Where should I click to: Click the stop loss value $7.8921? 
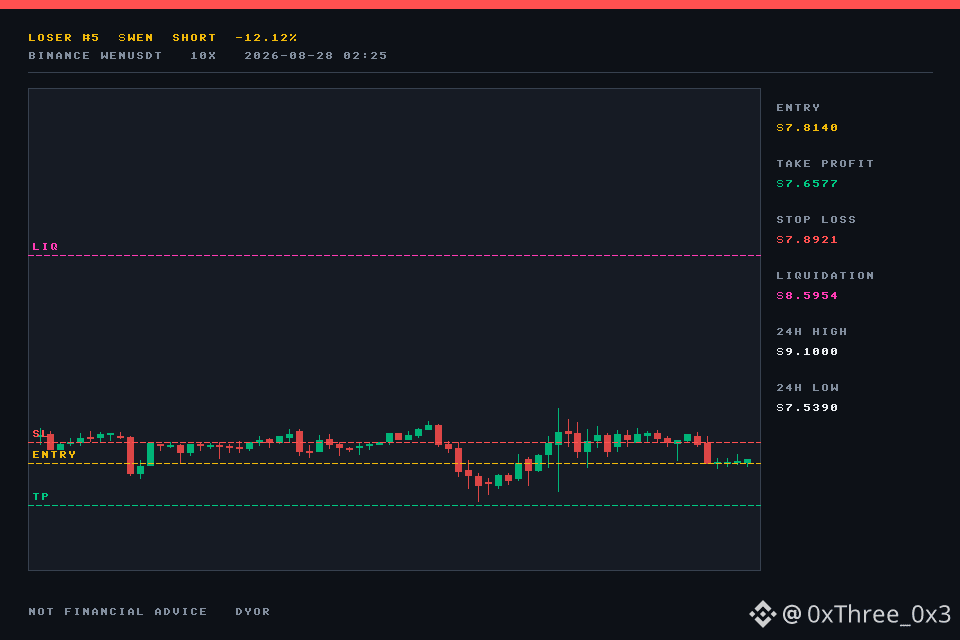pos(807,239)
